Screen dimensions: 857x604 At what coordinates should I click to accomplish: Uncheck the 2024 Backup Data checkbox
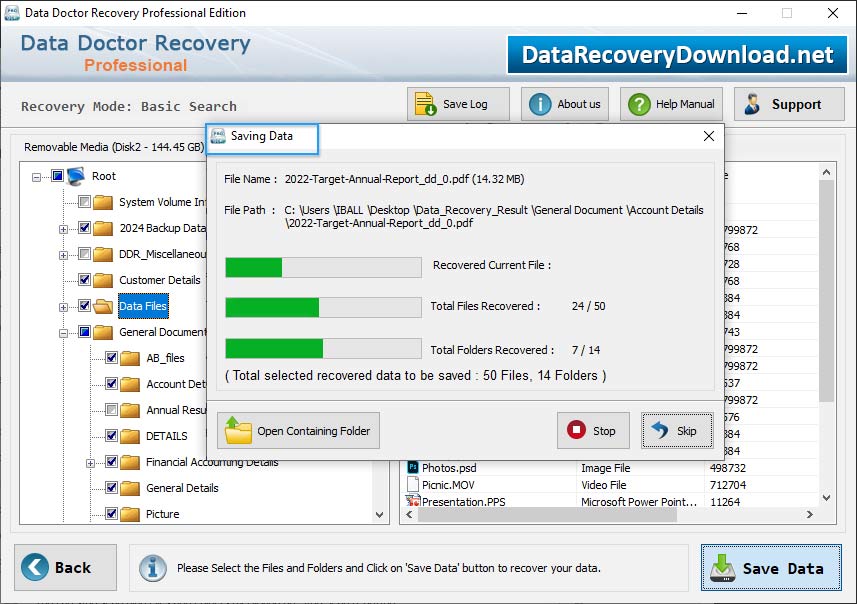pos(84,227)
